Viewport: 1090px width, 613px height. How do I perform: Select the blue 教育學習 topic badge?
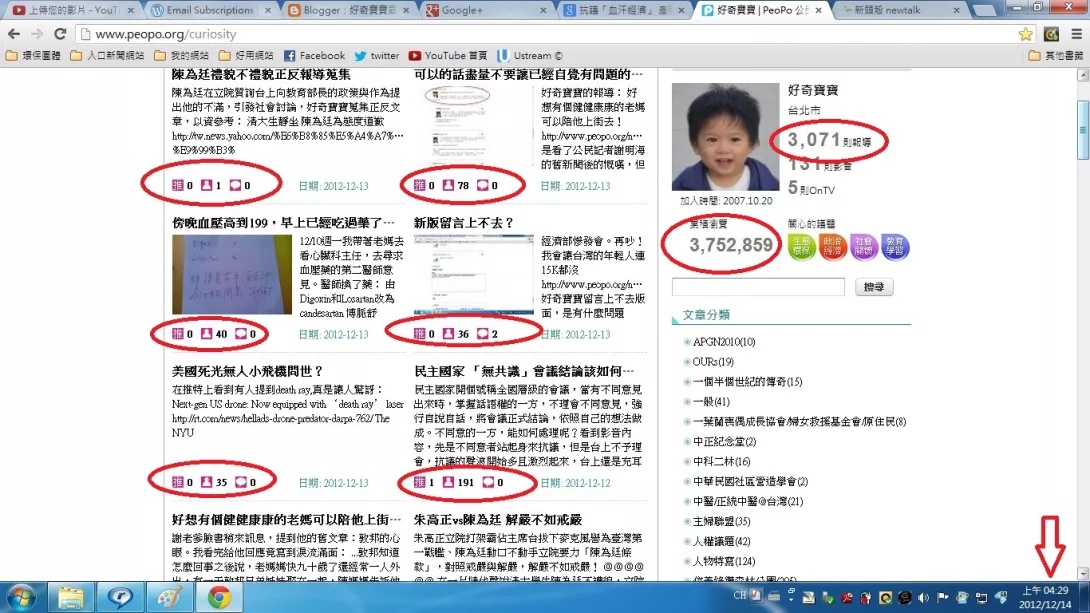[895, 246]
